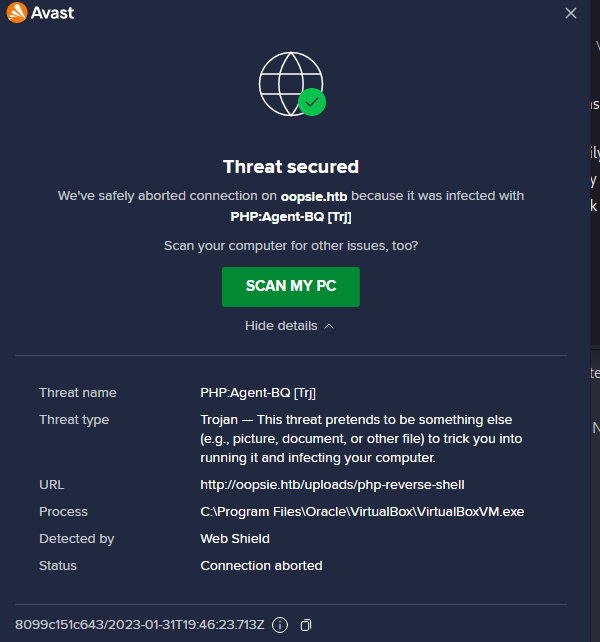Open the info icon beside the threat ID
Image resolution: width=600 pixels, height=642 pixels.
point(280,625)
